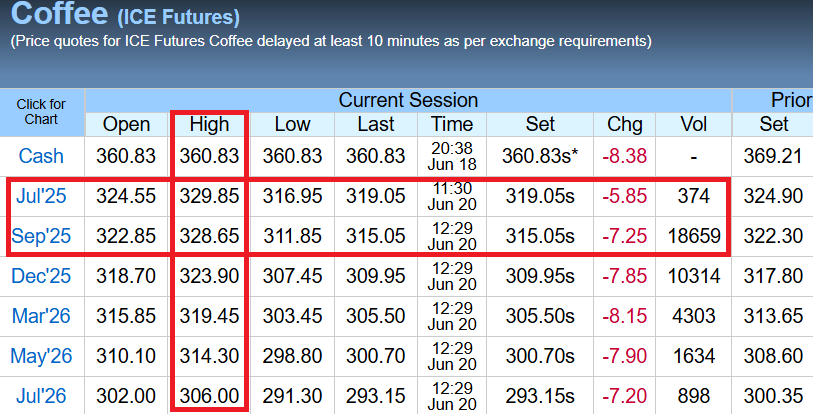Select Cash change -8.38
This screenshot has width=813, height=414.
point(624,156)
